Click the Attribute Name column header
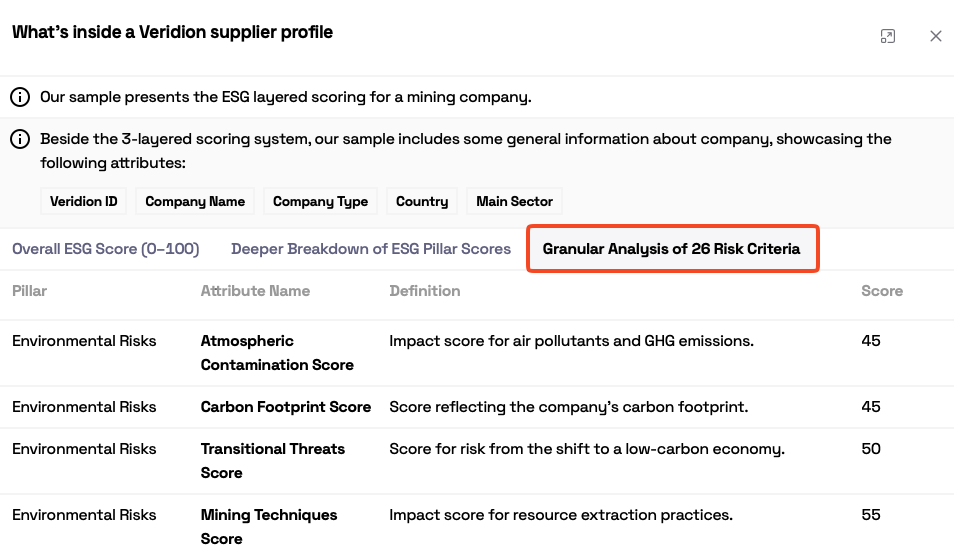 point(255,291)
